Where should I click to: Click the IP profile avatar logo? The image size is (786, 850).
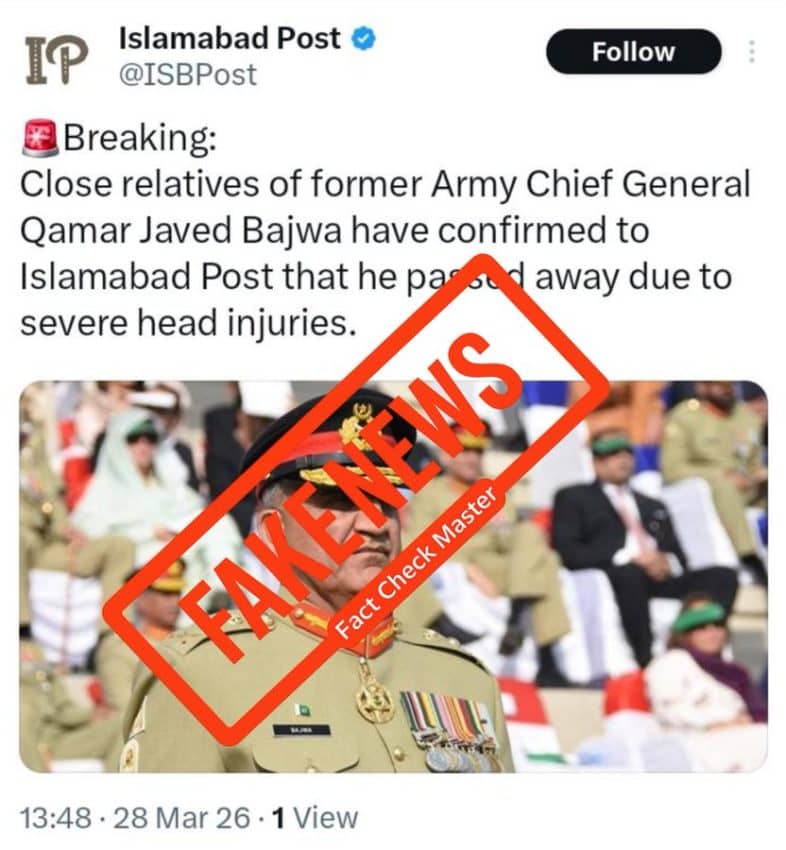tap(52, 50)
